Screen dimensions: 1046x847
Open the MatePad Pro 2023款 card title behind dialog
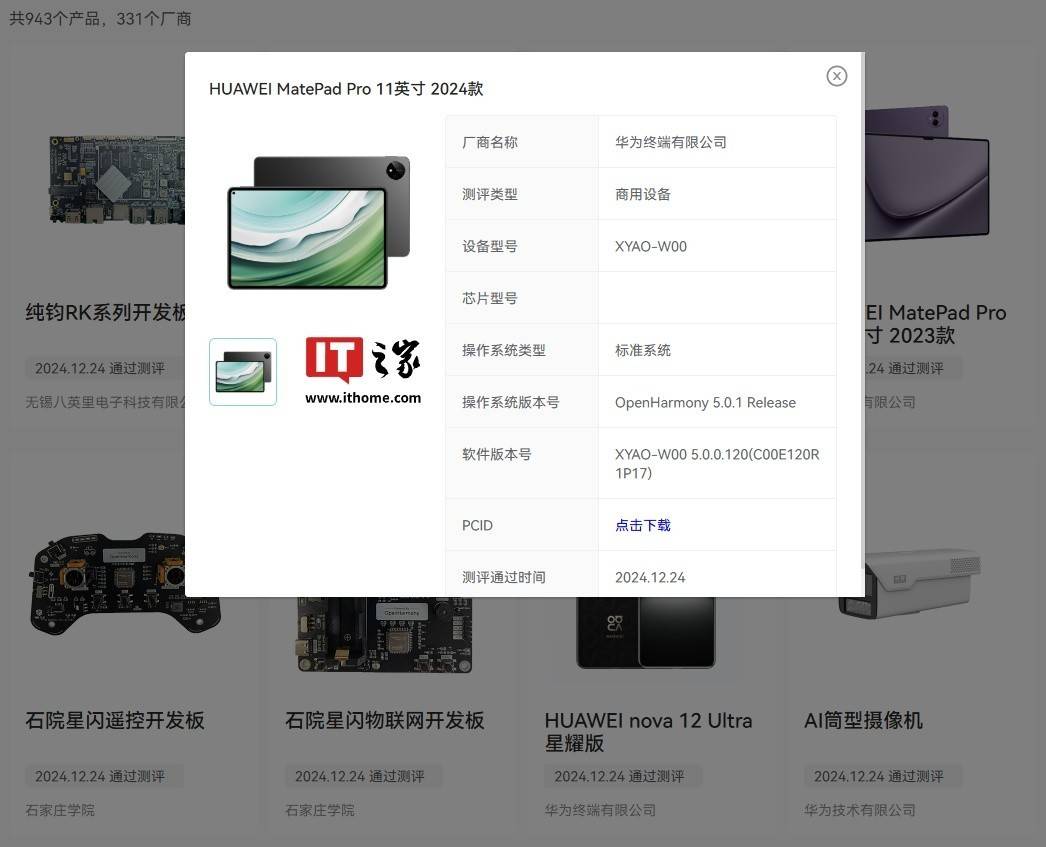click(x=935, y=323)
